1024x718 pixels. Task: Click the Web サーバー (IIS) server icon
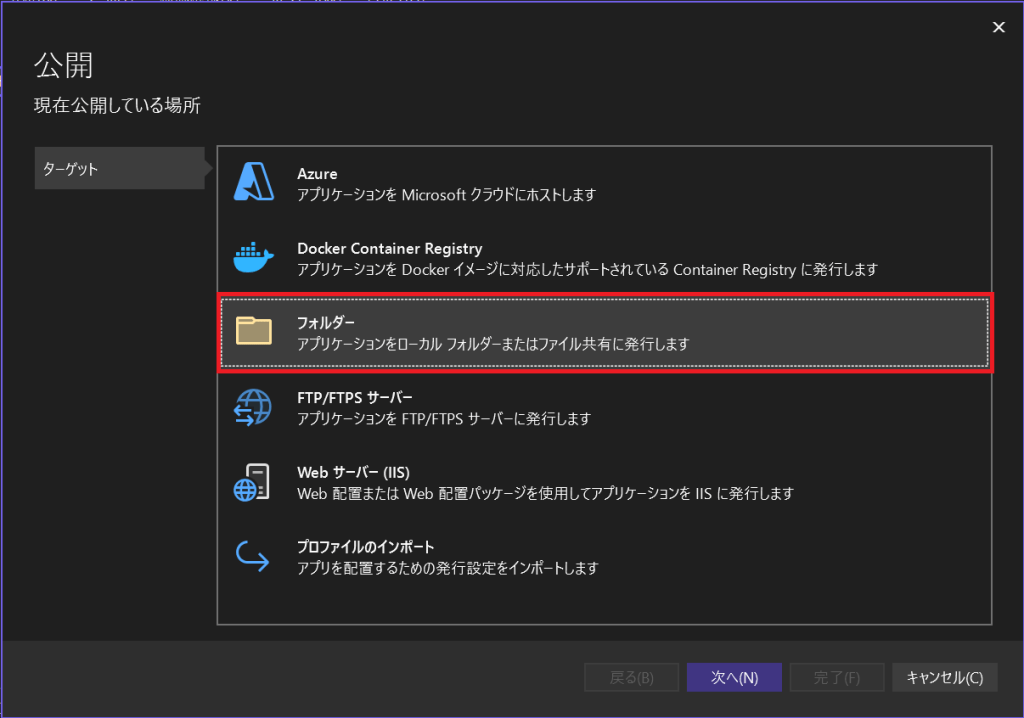pyautogui.click(x=253, y=482)
